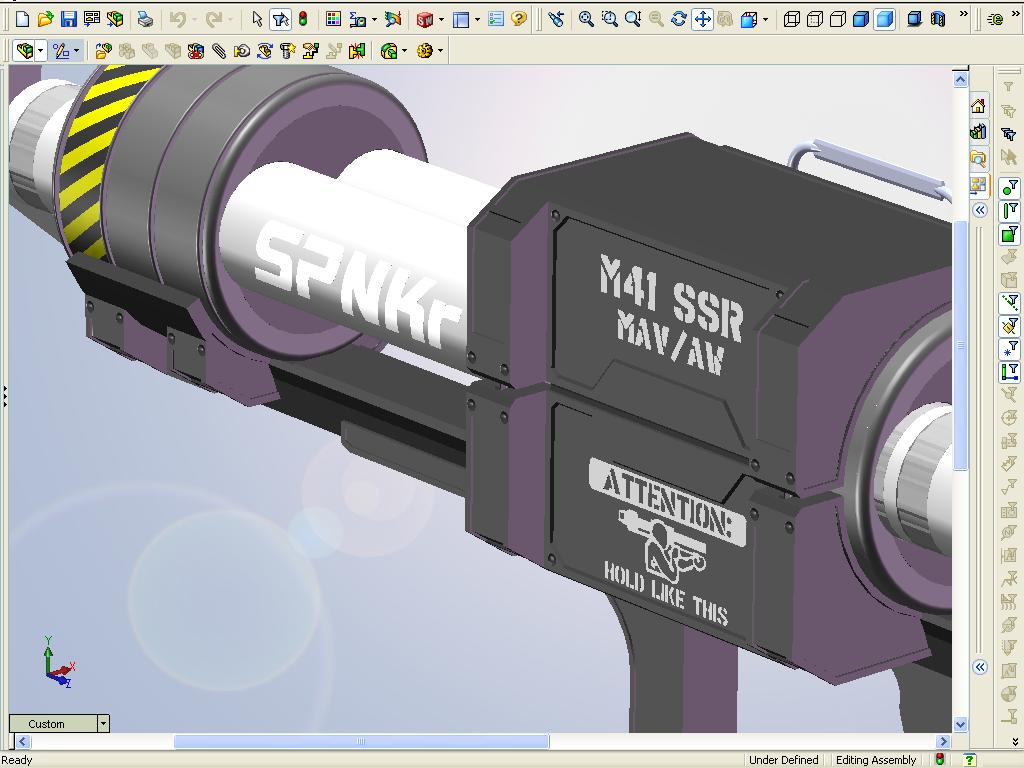Click the Rebuild traffic light icon

(x=303, y=19)
